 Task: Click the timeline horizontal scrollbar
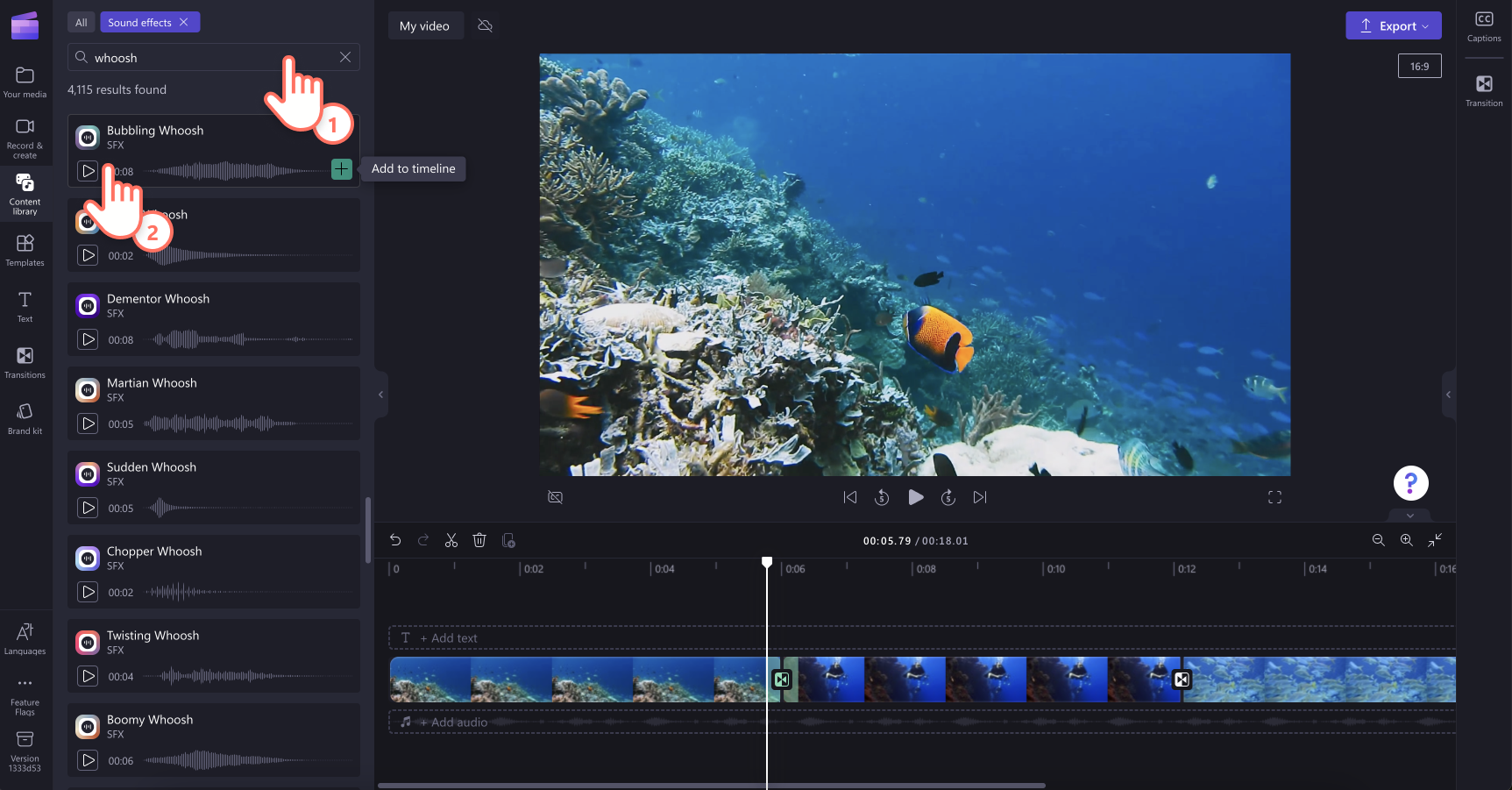(711, 786)
